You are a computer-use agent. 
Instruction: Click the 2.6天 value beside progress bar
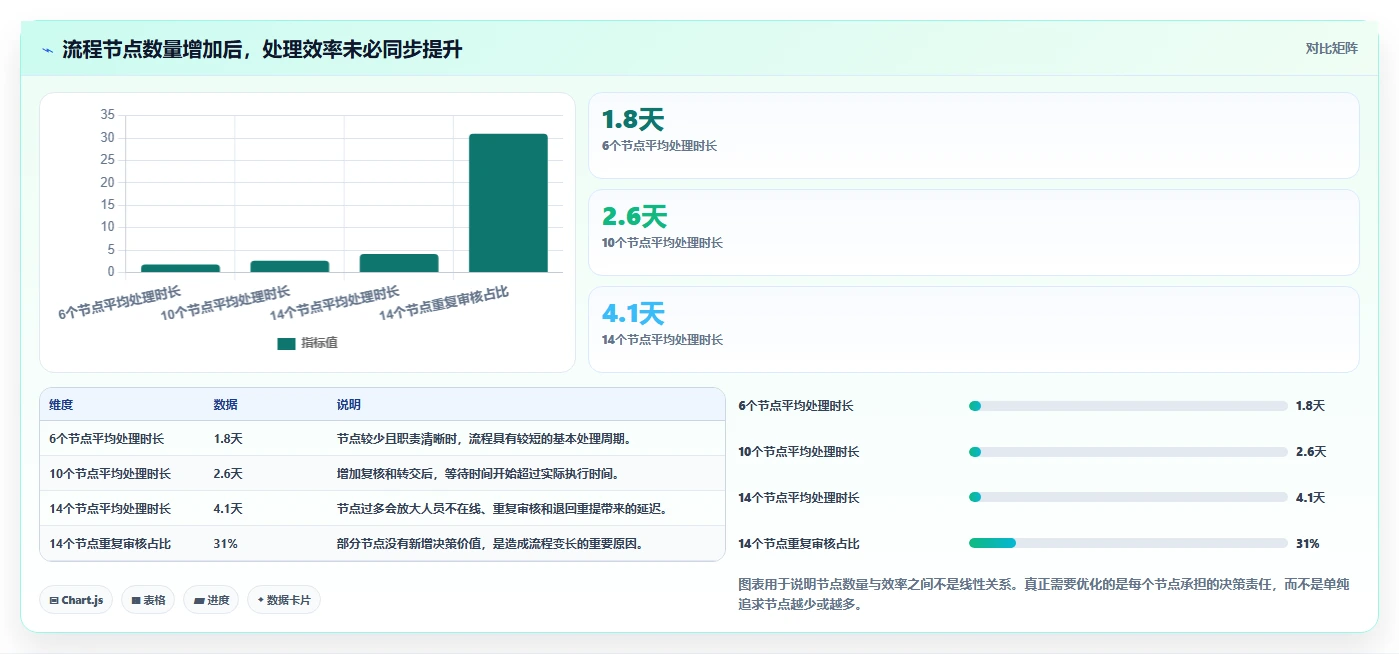coord(1310,452)
